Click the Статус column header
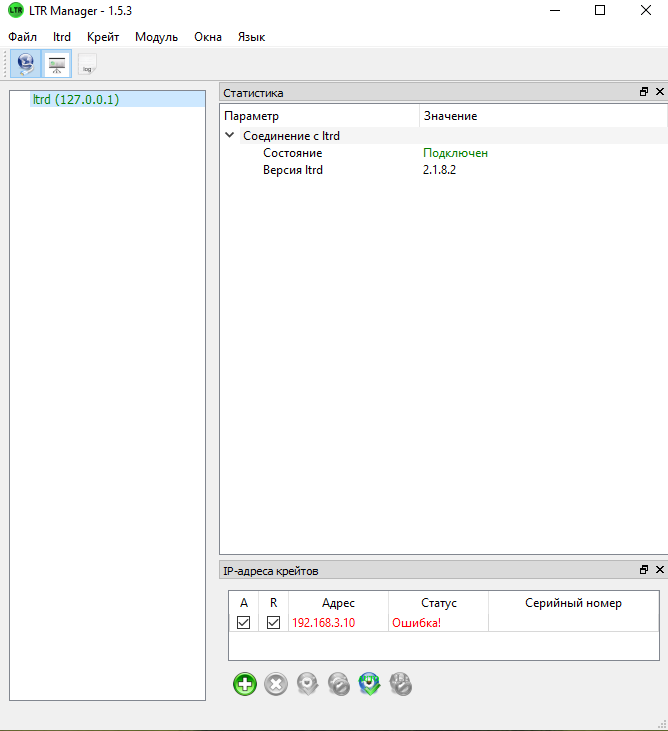Viewport: 668px width, 731px height. pos(439,603)
